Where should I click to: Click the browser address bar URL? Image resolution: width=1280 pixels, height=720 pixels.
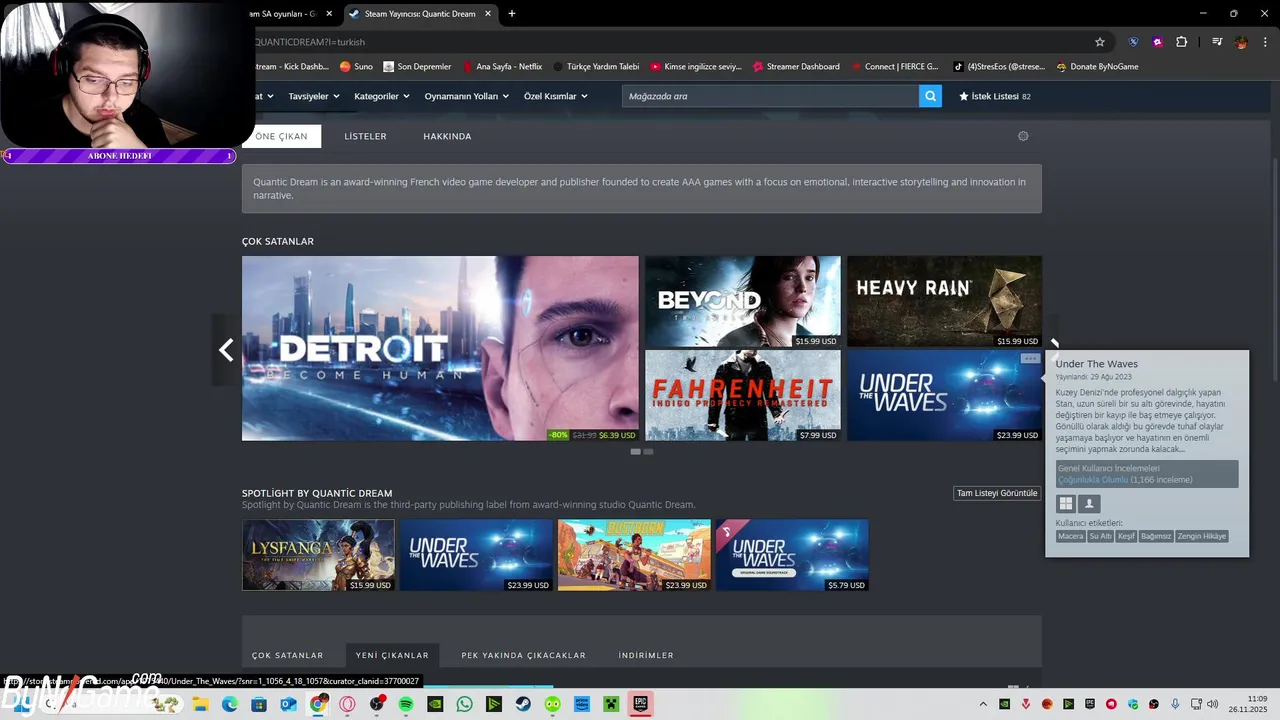(x=310, y=42)
